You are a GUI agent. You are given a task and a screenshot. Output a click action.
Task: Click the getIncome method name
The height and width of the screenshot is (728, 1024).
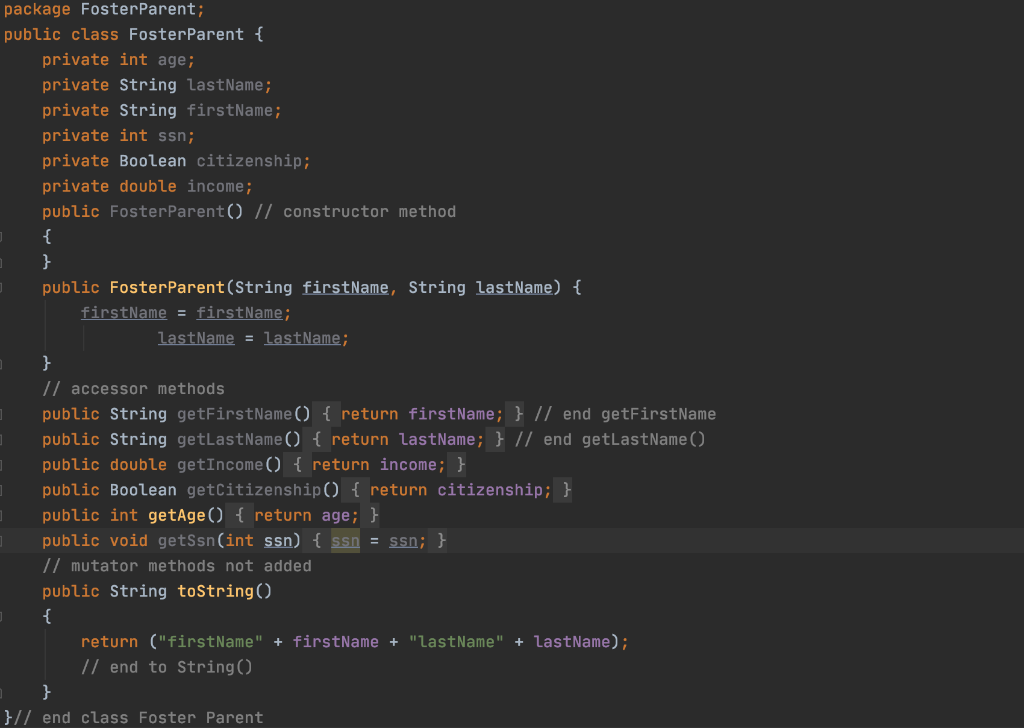[x=222, y=464]
